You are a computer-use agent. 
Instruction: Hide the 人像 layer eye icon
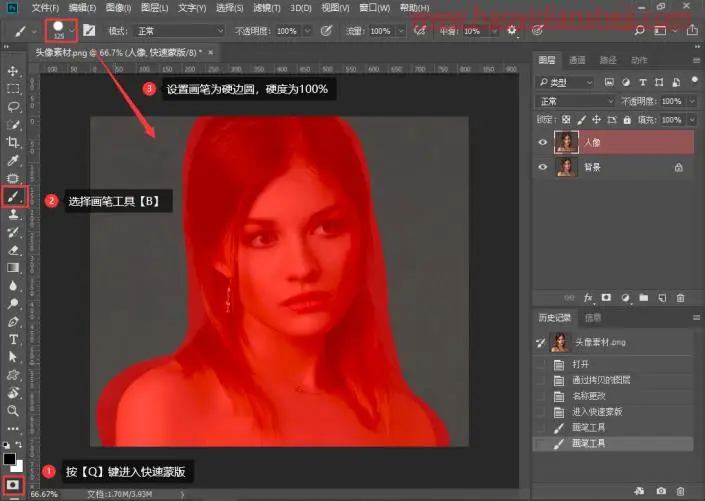click(x=543, y=142)
